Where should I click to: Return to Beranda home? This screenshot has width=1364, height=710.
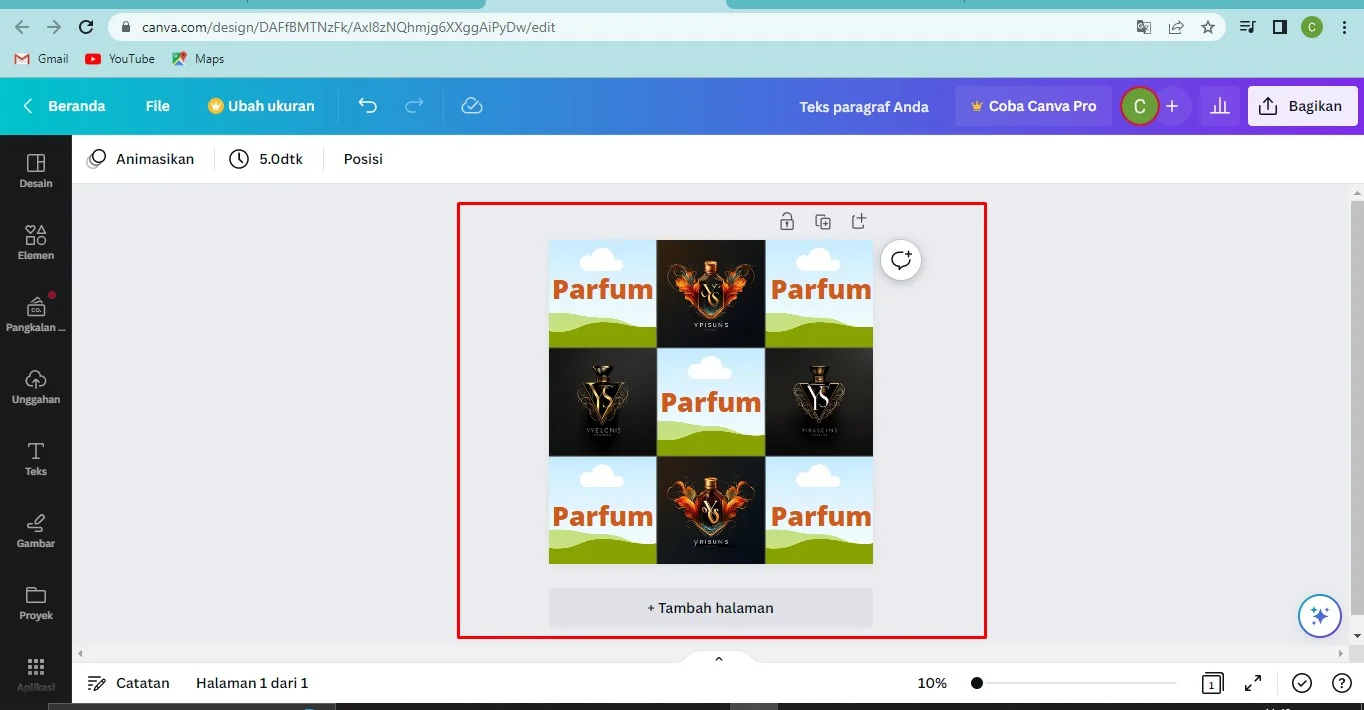point(65,106)
